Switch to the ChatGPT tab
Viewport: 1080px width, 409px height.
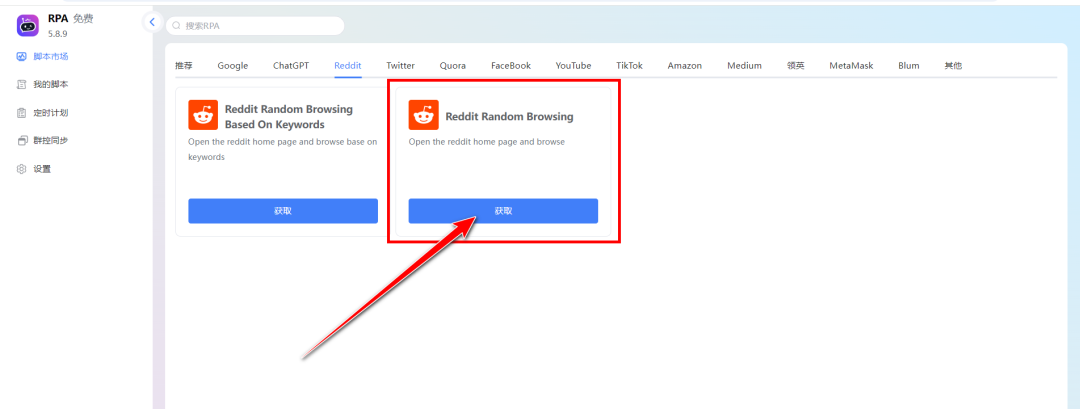coord(291,65)
